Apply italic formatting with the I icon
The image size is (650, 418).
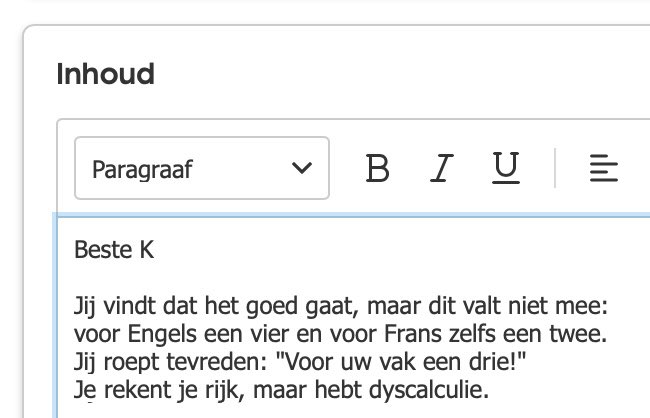(x=439, y=168)
